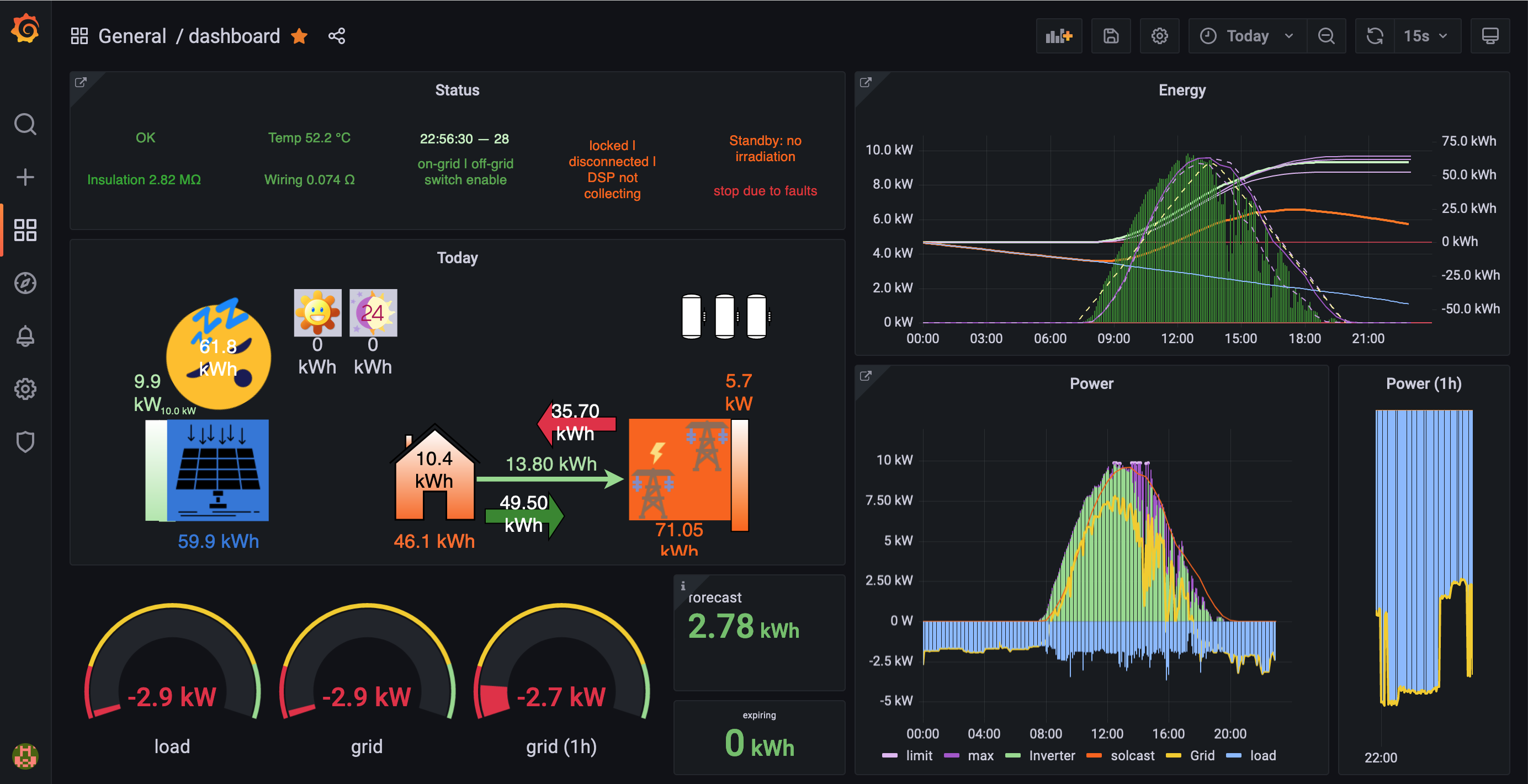1528x784 pixels.
Task: Share the dashboard using the share icon
Action: click(336, 36)
